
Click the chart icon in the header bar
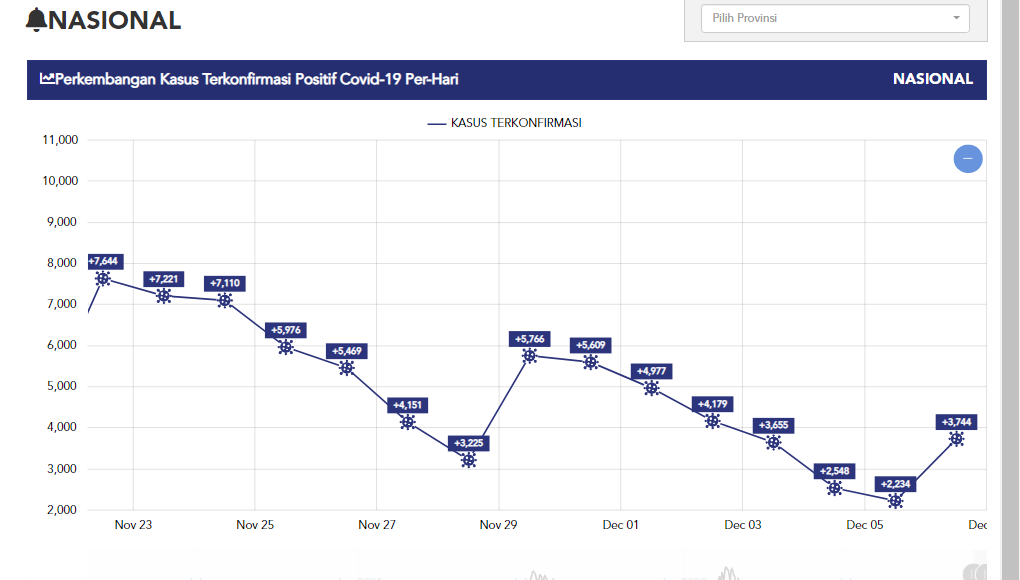(47, 79)
